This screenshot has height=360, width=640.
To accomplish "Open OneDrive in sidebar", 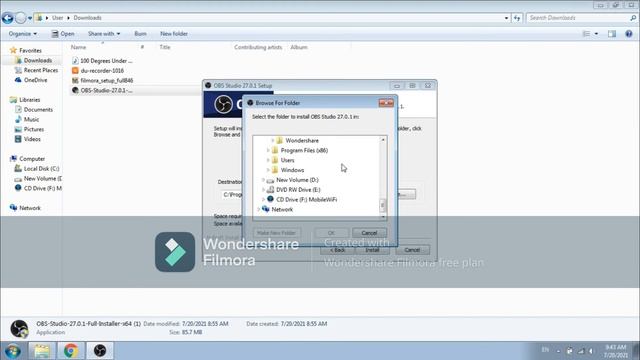I will 35,80.
